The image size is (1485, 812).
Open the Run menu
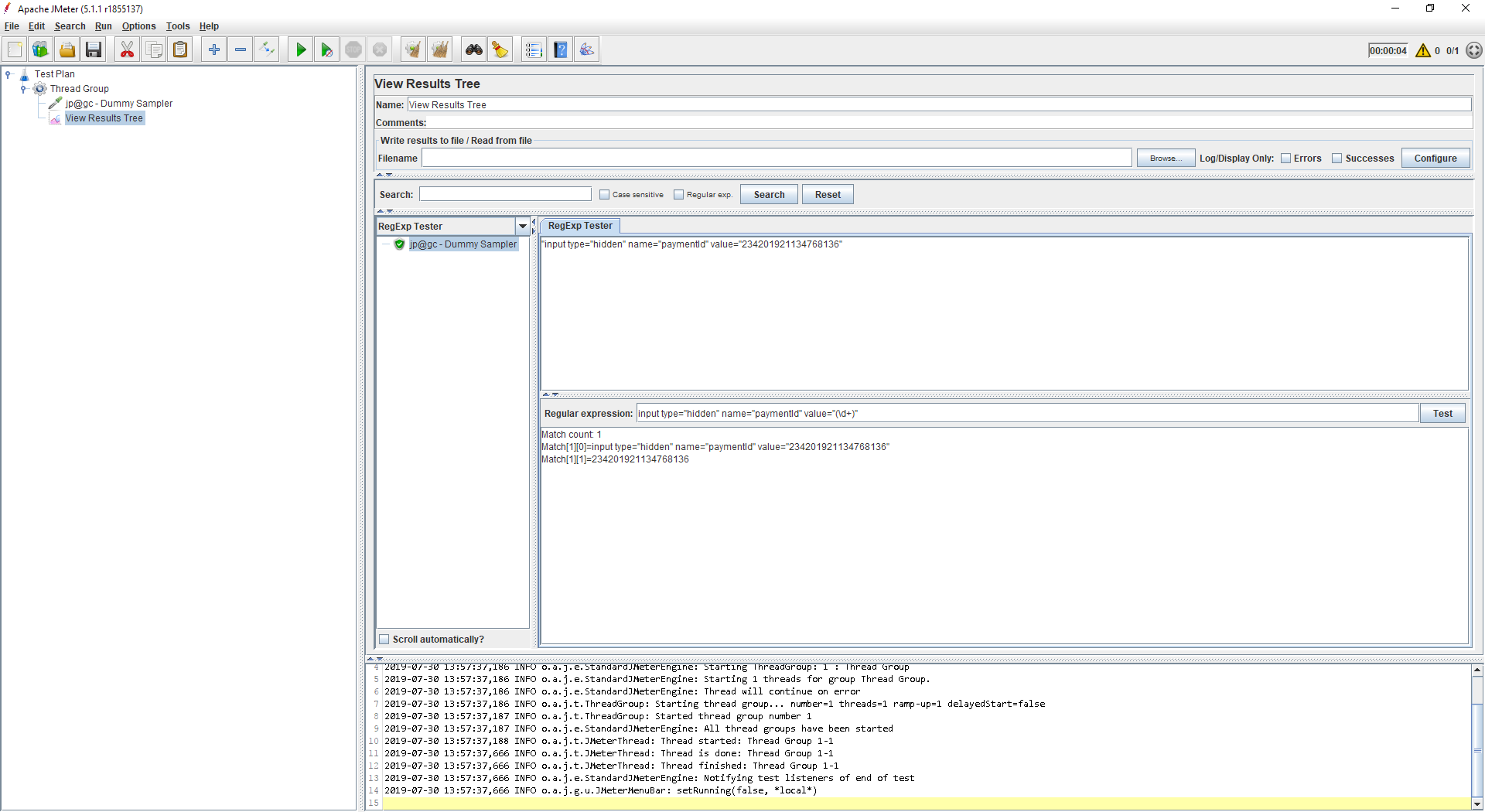[x=103, y=26]
